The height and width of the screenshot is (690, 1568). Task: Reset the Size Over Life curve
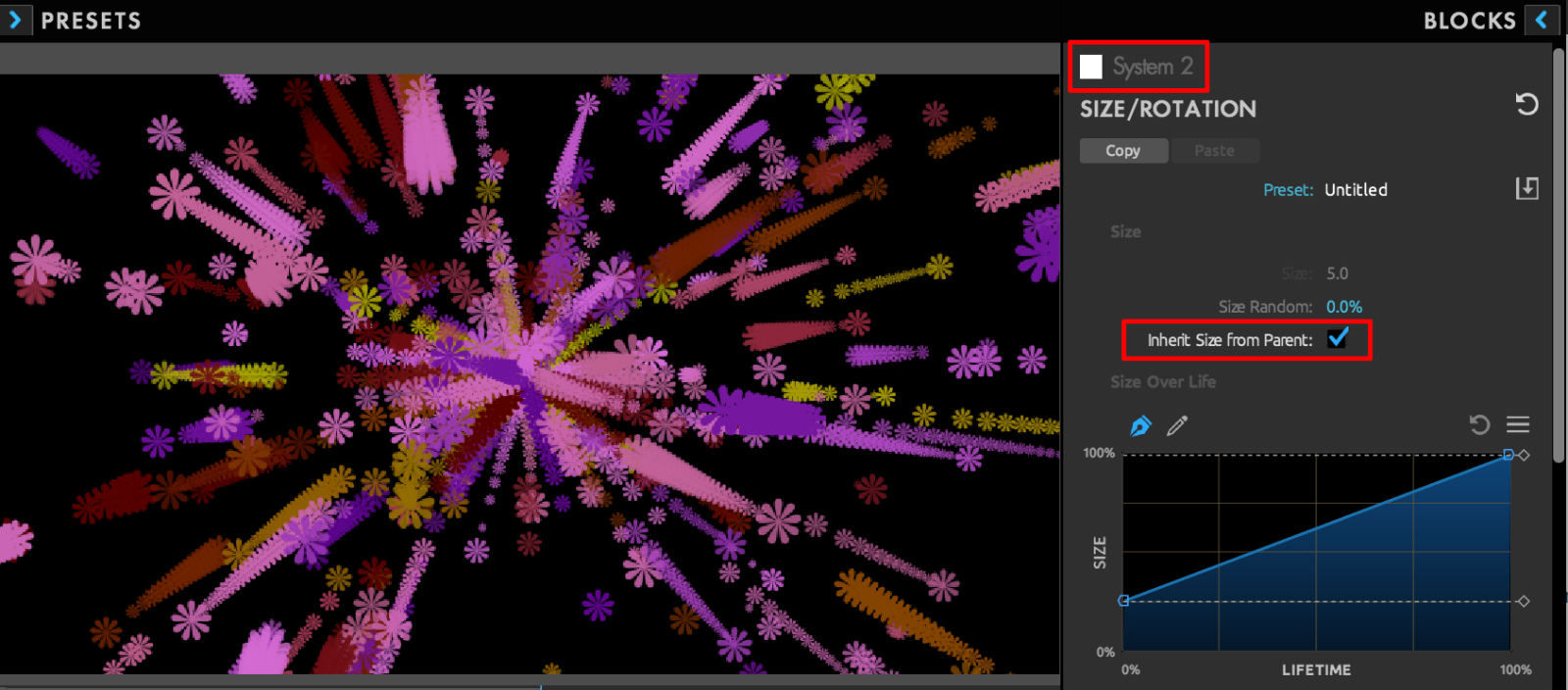1480,424
